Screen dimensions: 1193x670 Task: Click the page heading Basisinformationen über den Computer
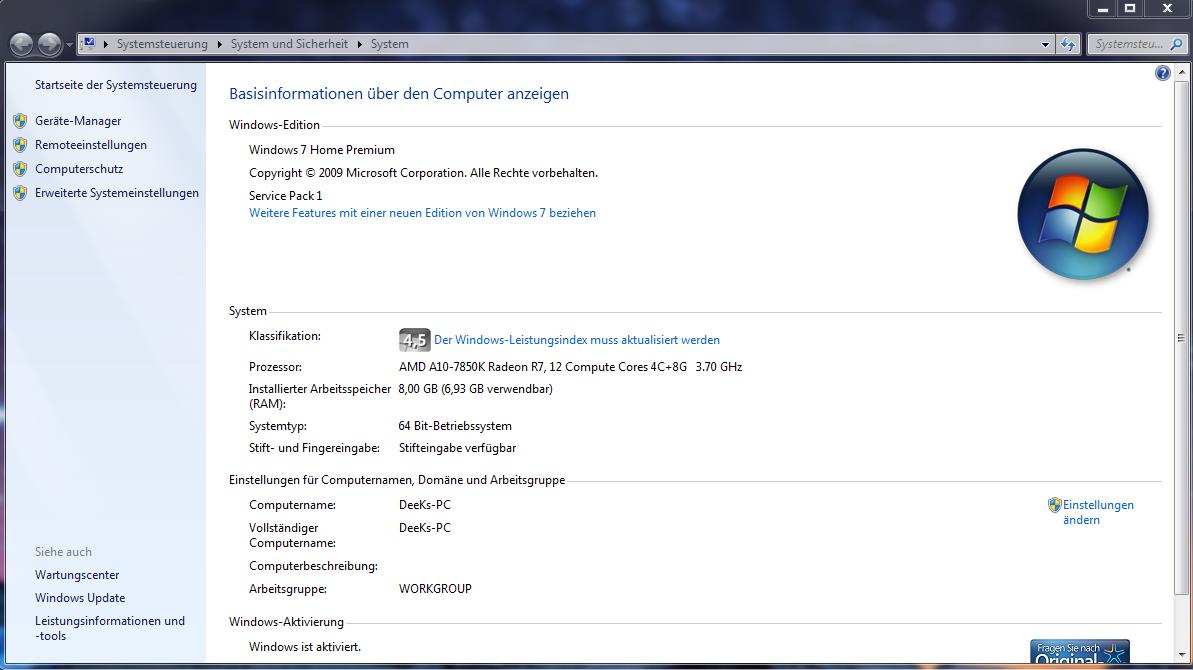[399, 94]
